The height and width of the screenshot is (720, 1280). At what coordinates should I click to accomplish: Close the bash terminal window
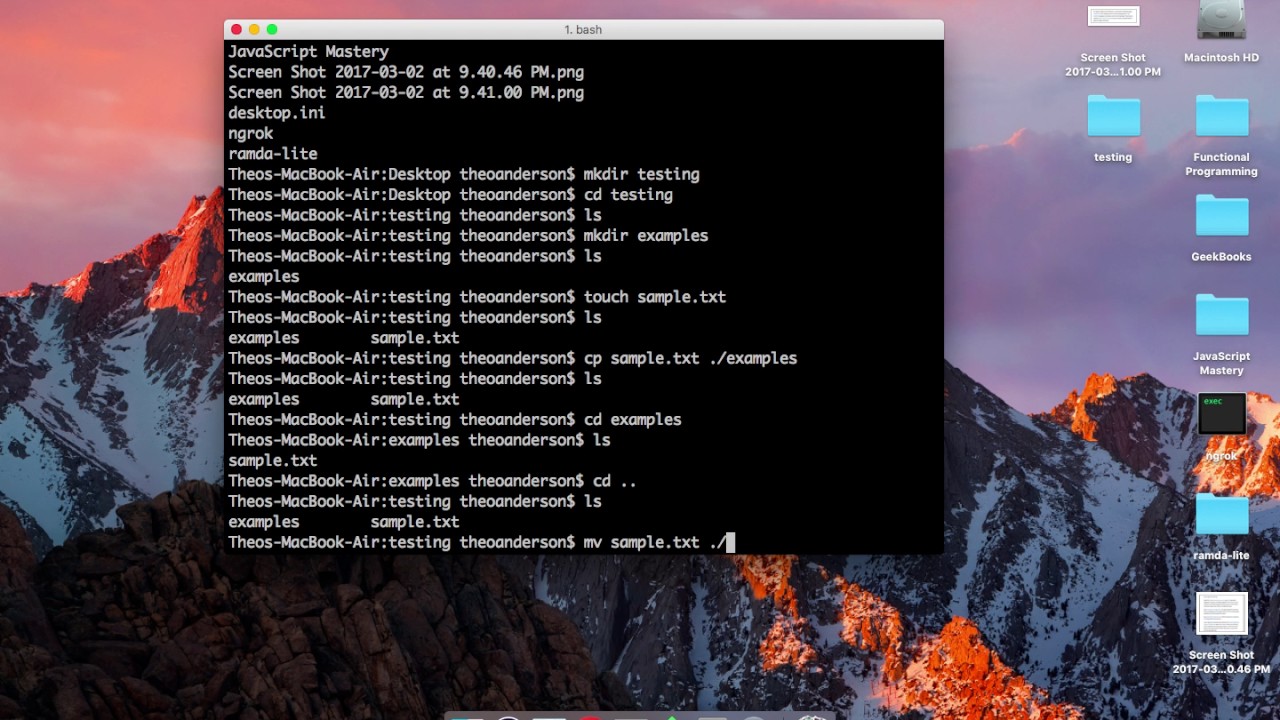coord(236,30)
